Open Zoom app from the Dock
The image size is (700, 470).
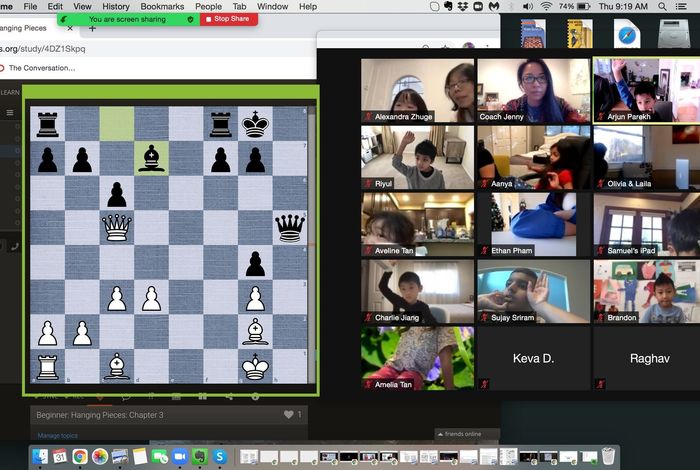click(x=179, y=457)
